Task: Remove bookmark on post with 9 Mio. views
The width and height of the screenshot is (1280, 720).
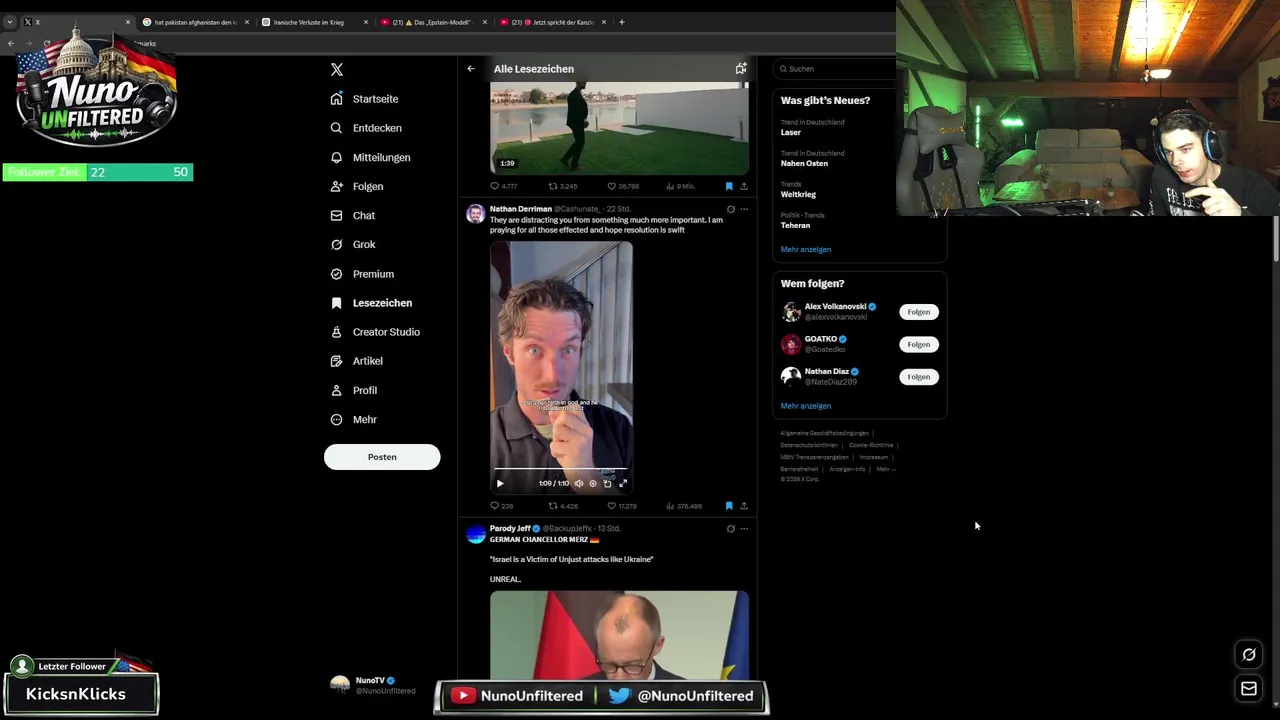Action: tap(729, 186)
